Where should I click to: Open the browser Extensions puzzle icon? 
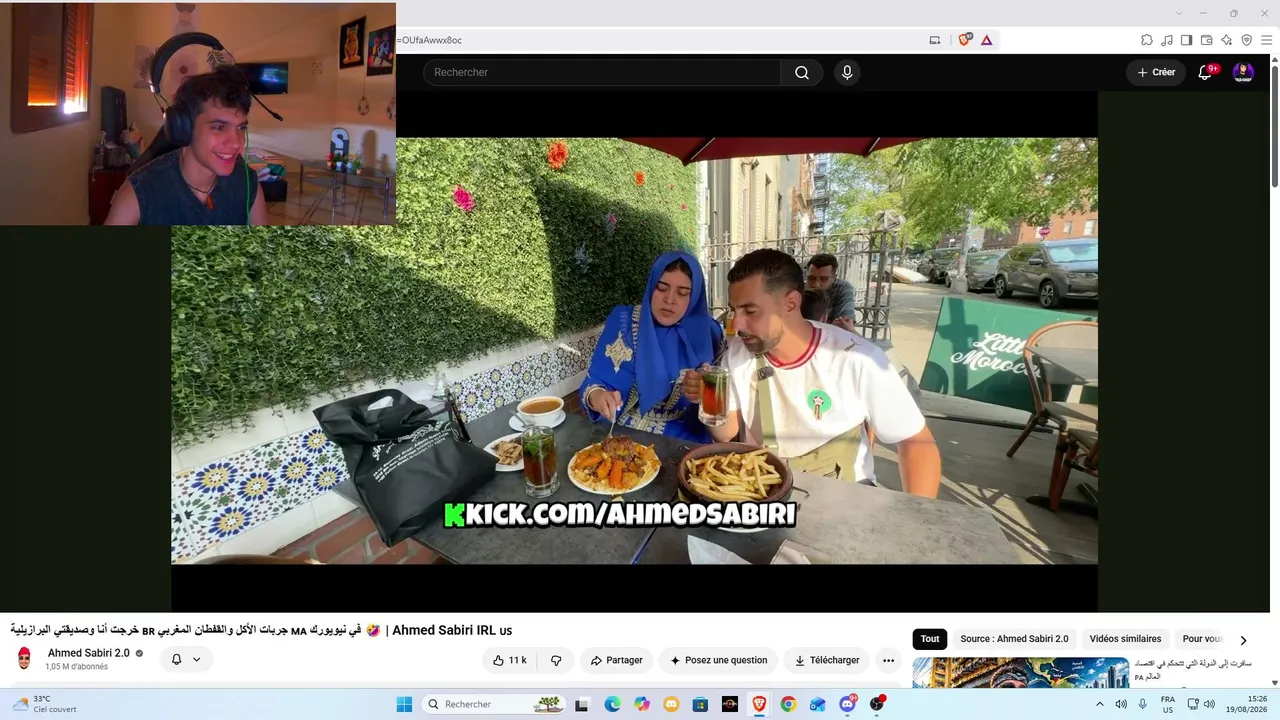(x=1147, y=40)
